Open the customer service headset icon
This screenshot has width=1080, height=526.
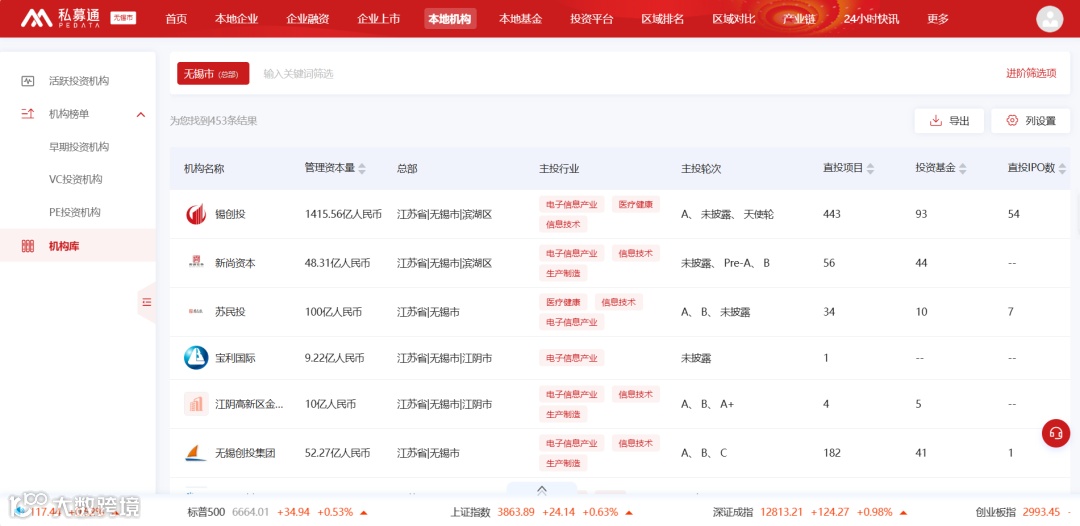(1056, 433)
